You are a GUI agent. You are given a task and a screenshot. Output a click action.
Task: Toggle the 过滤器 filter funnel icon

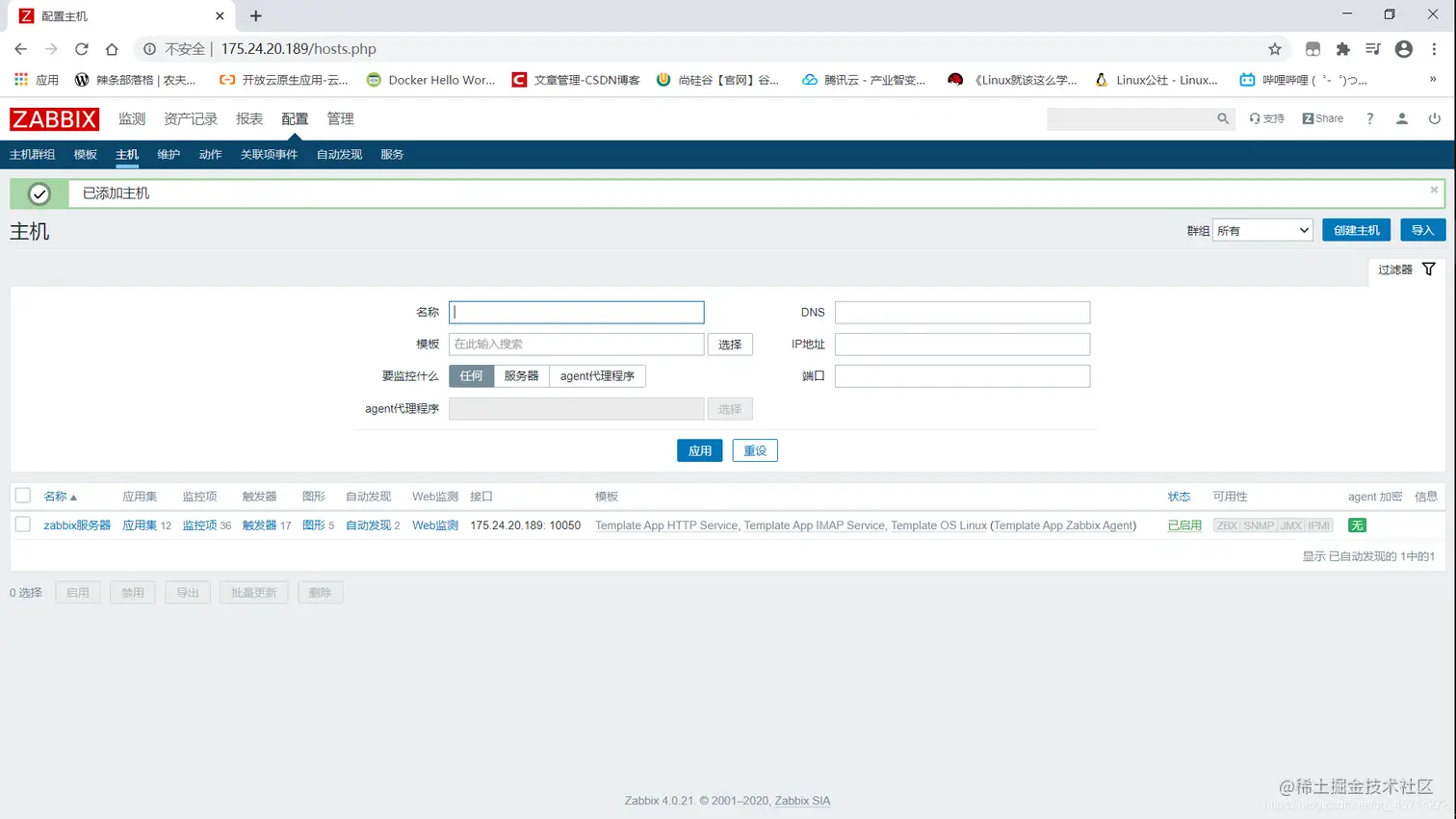pyautogui.click(x=1429, y=269)
